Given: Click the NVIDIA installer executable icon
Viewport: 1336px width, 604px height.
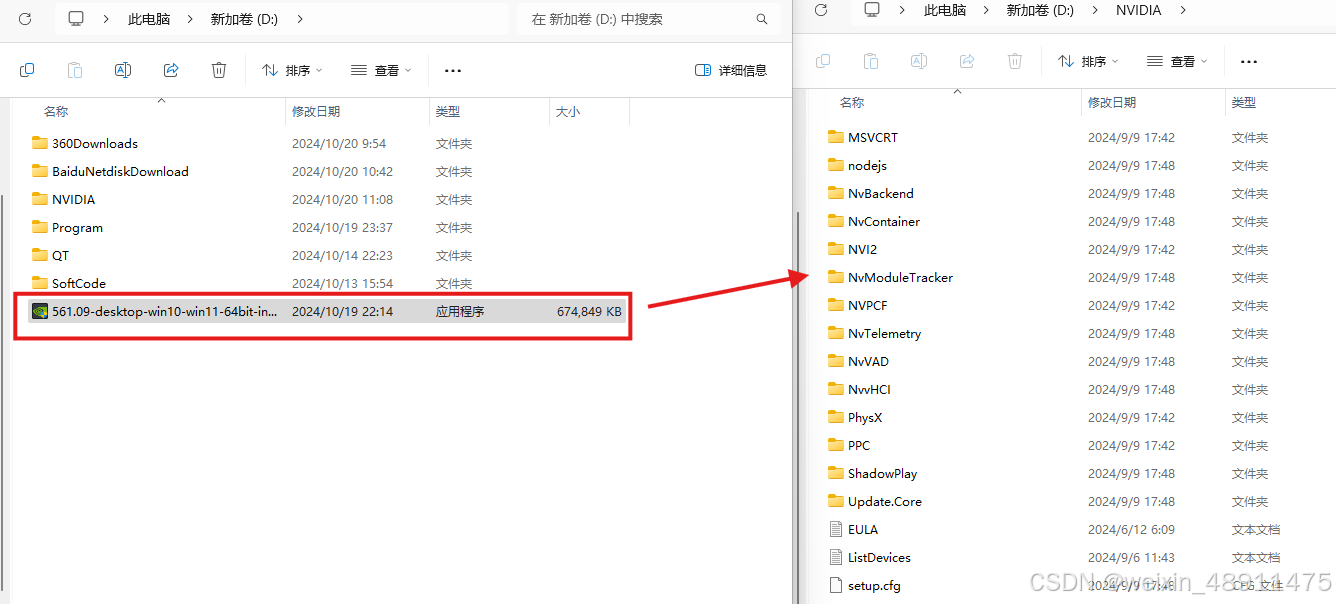Looking at the screenshot, I should (x=40, y=311).
